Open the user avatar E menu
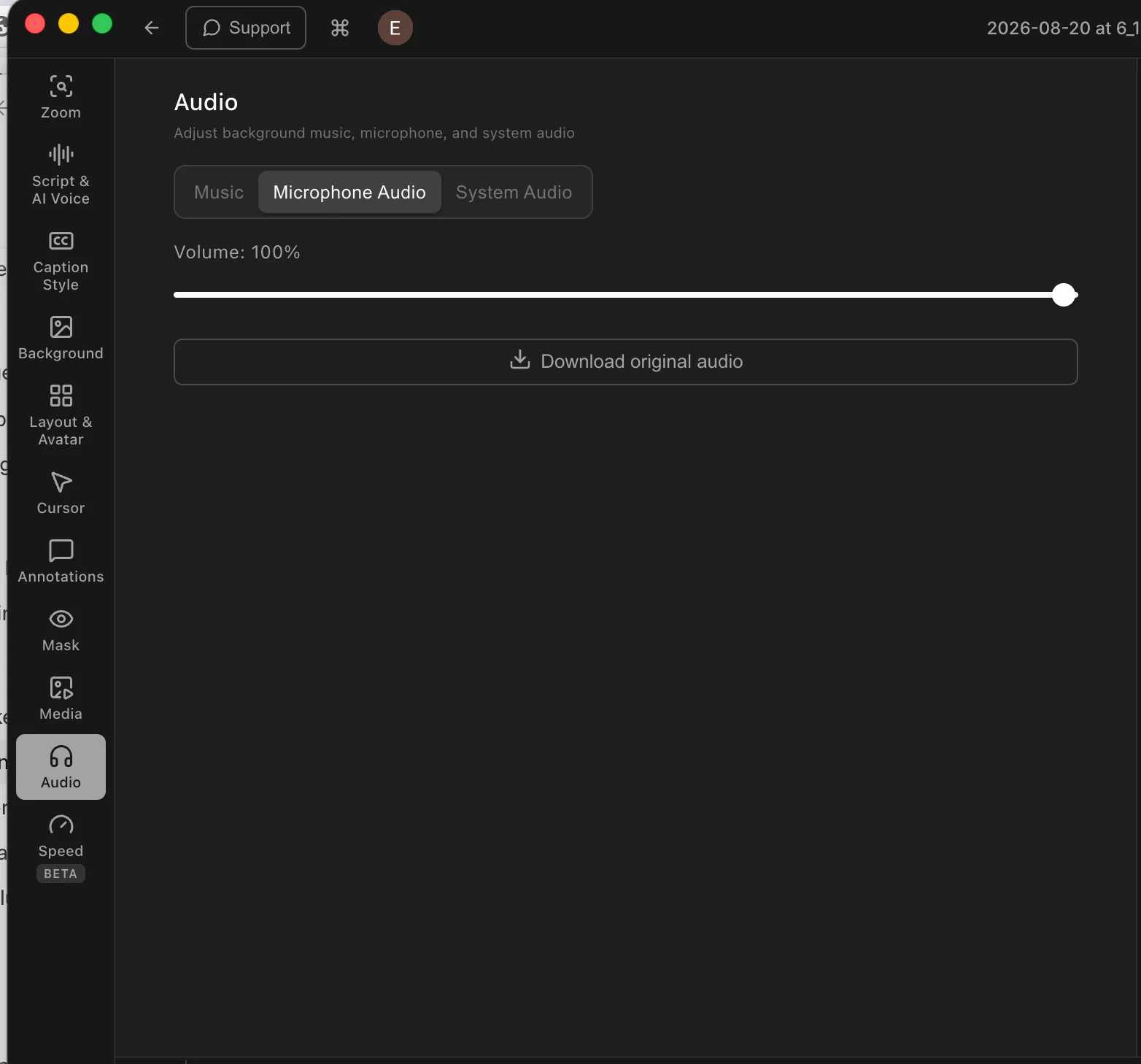Image resolution: width=1141 pixels, height=1064 pixels. click(x=395, y=28)
